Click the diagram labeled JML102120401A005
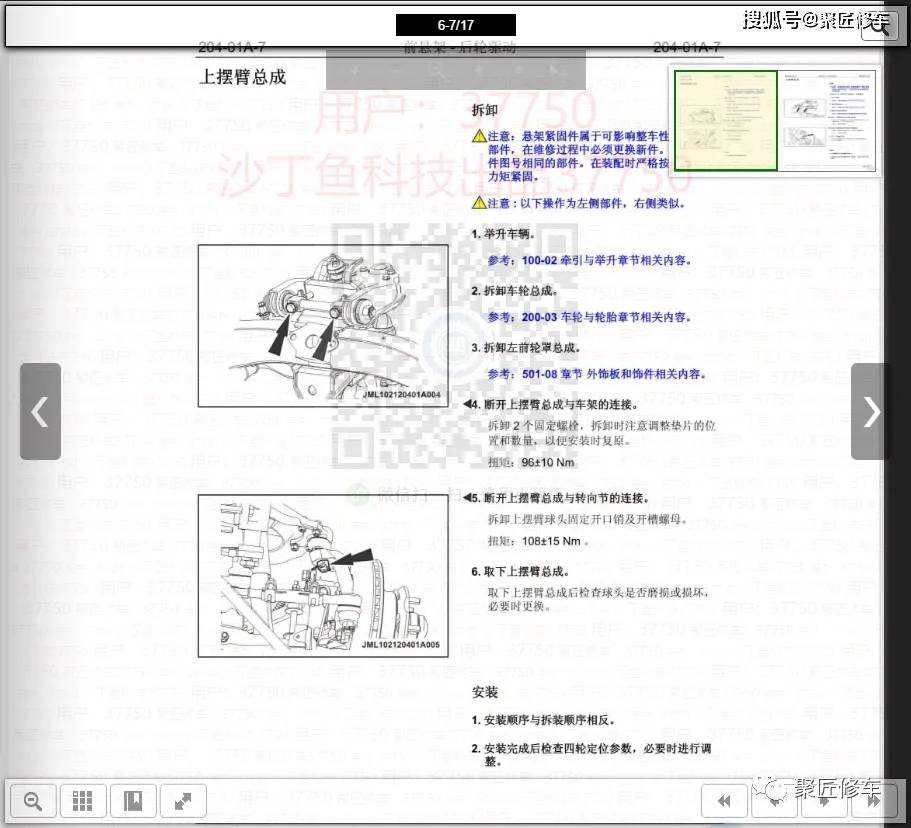The height and width of the screenshot is (828, 911). click(x=322, y=575)
